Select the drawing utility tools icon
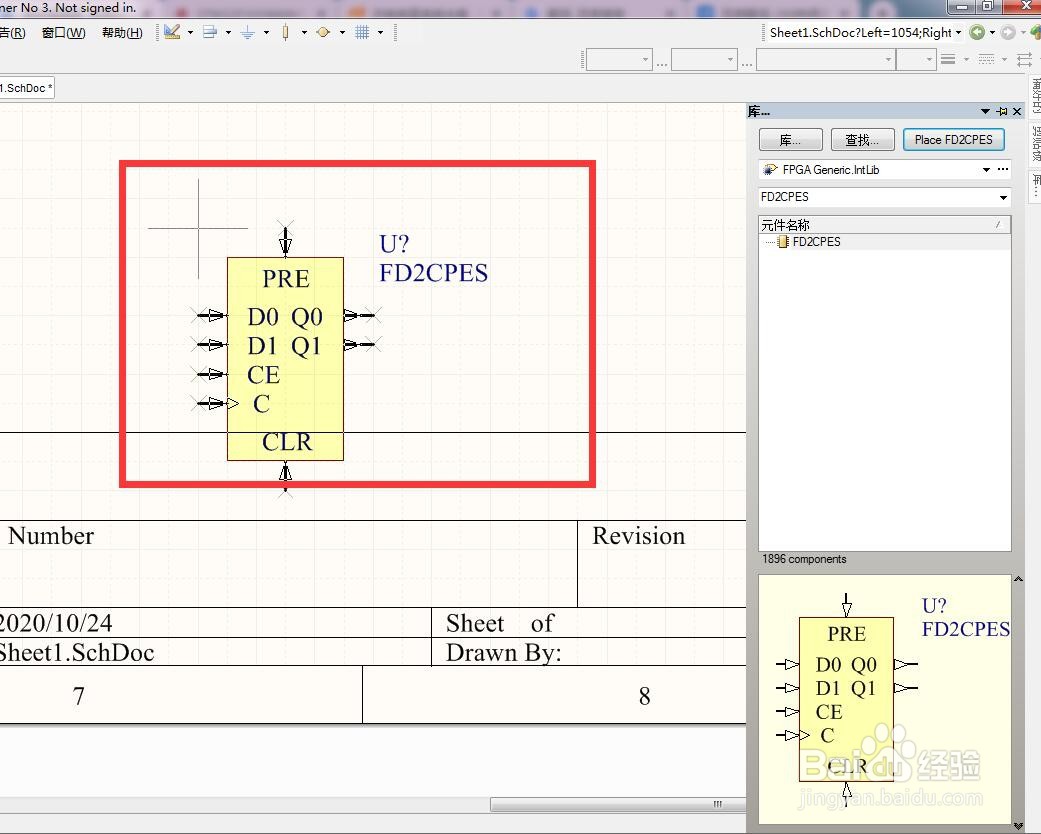Viewport: 1041px width, 834px height. 172,32
